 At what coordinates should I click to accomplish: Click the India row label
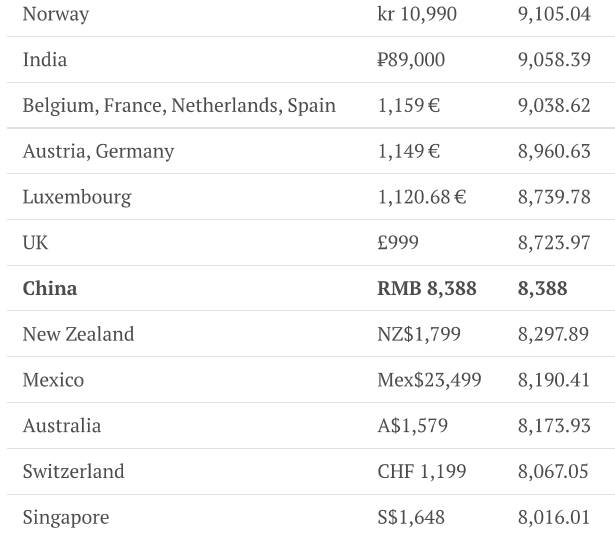click(x=45, y=60)
